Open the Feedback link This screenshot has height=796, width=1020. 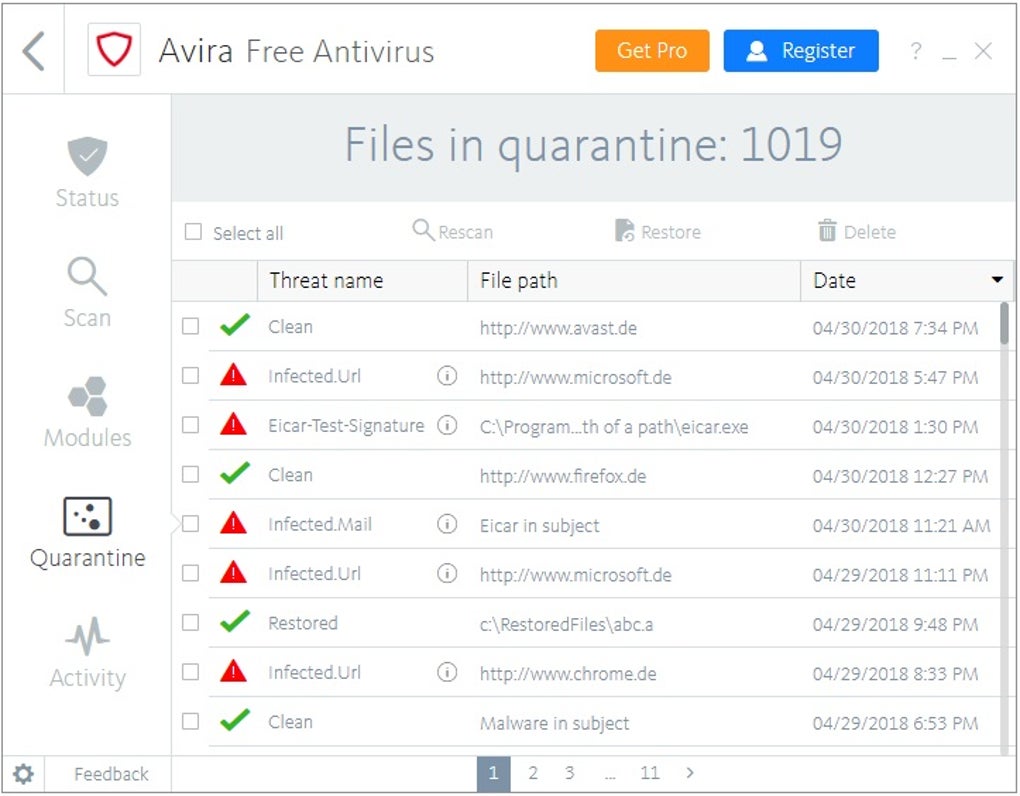click(111, 774)
